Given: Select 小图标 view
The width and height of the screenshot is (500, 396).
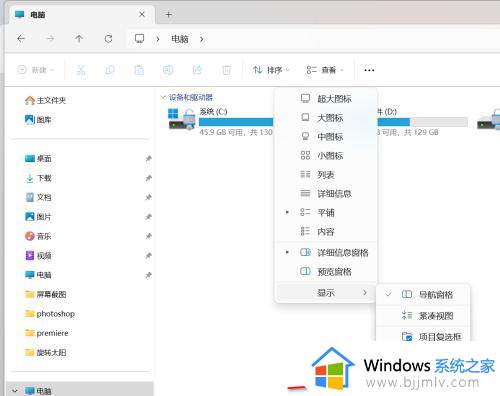Looking at the screenshot, I should [326, 156].
